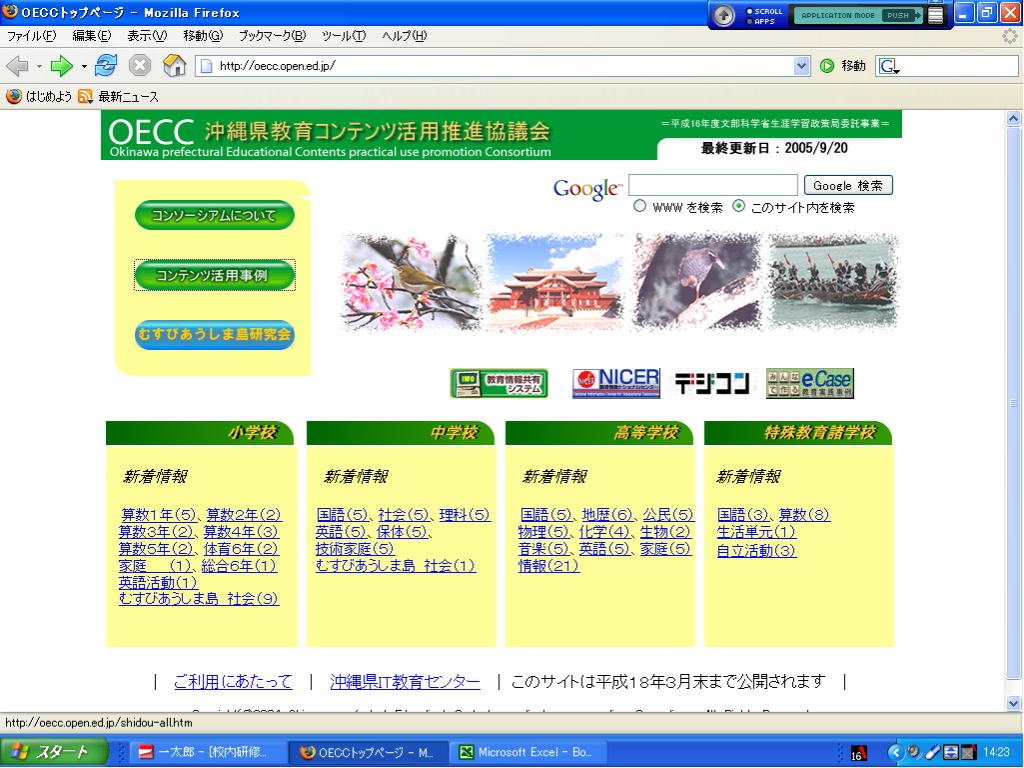Open the 最新ニュース RSS feed bookmark

(x=118, y=97)
